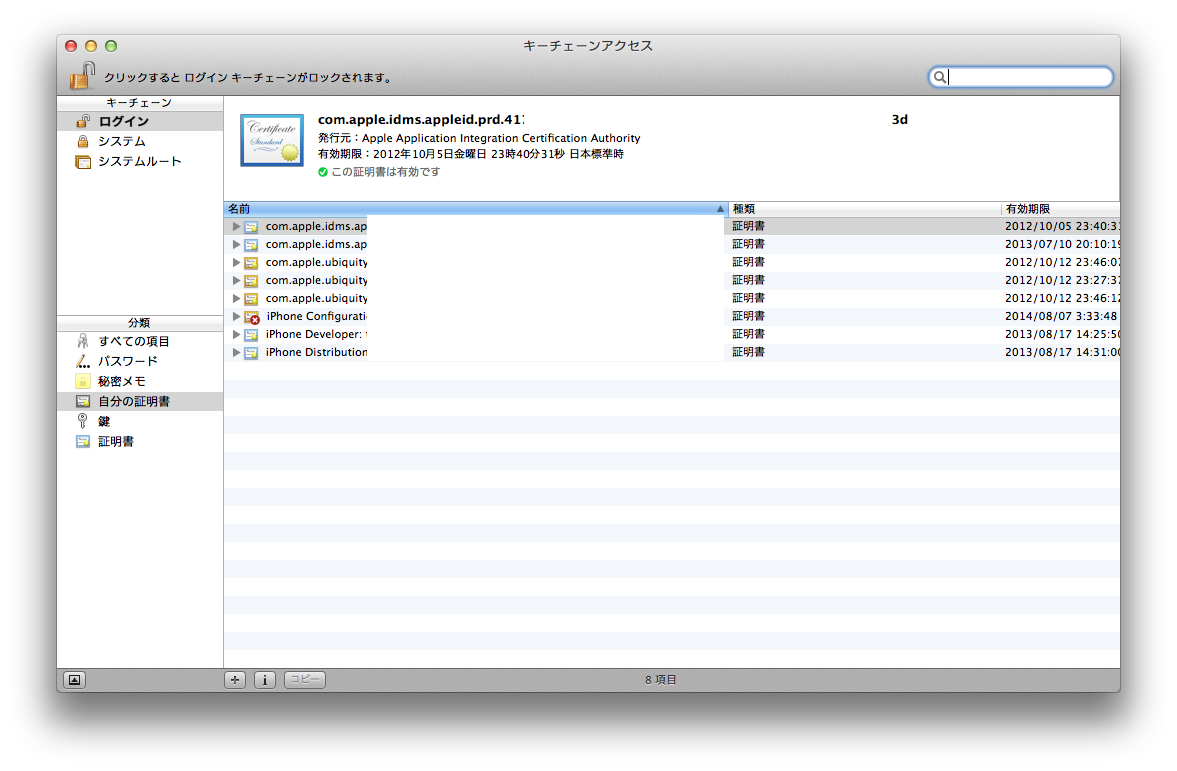Click the certificate icon beside 自分の証明書
The image size is (1177, 771).
click(83, 402)
